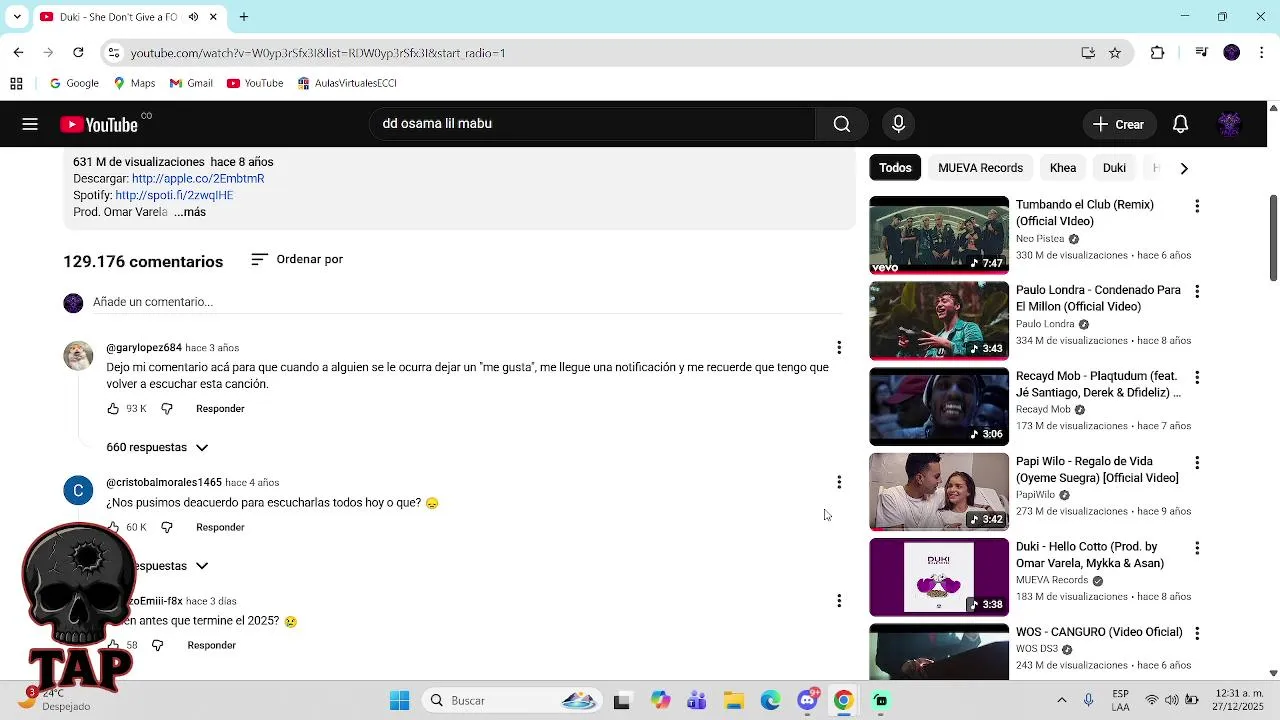Open the Ordenar por sort menu
The width and height of the screenshot is (1280, 720).
tap(297, 259)
